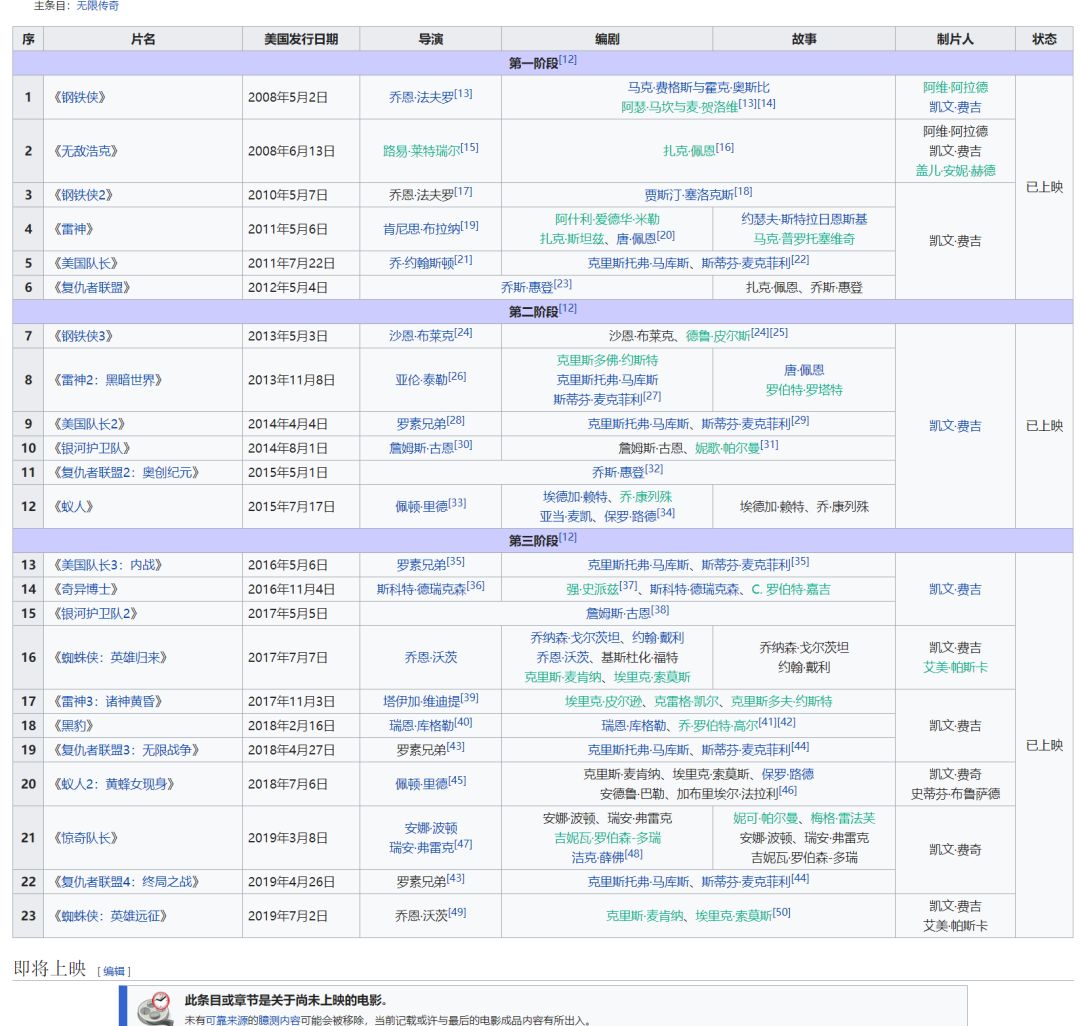Open 安娜·波顿 director link
The height and width of the screenshot is (1026, 1080).
pyautogui.click(x=431, y=828)
